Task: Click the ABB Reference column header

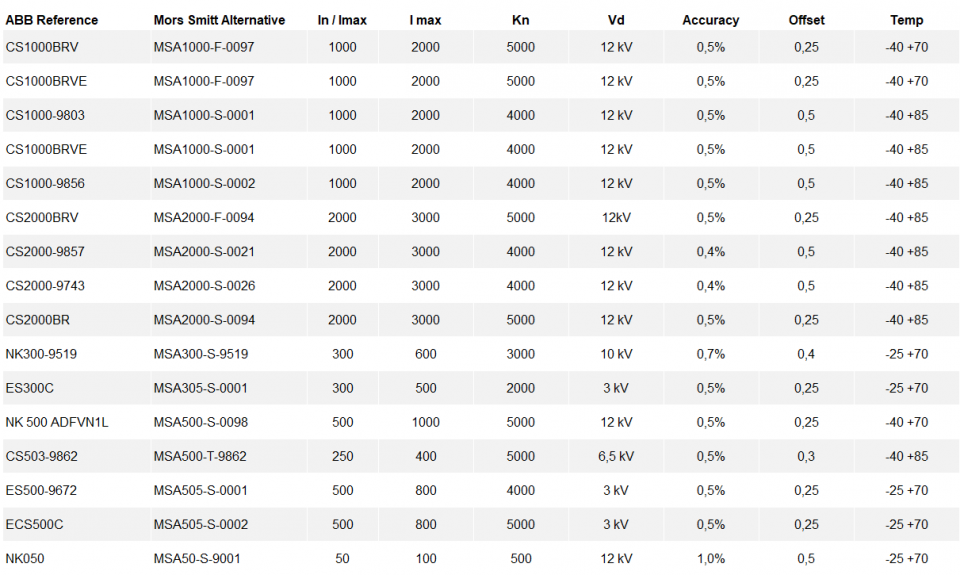Action: tap(52, 20)
